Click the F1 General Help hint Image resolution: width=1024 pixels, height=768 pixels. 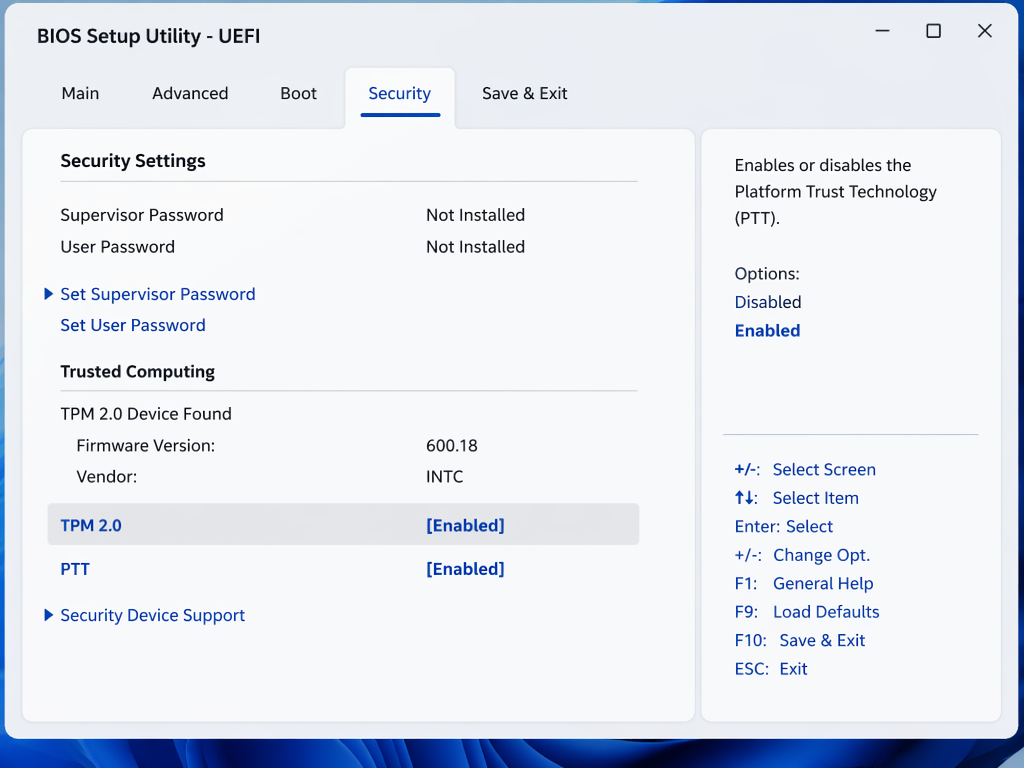click(x=803, y=583)
